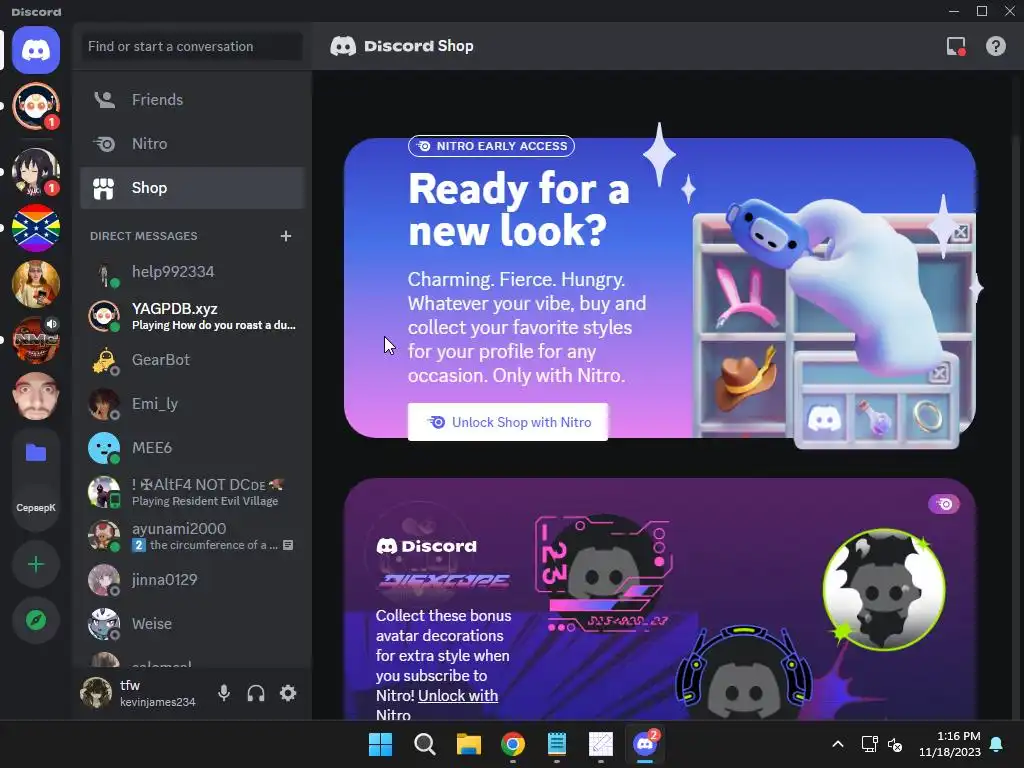Screen dimensions: 1024x768
Task: Click the Find or start a conversation field
Action: 191,46
